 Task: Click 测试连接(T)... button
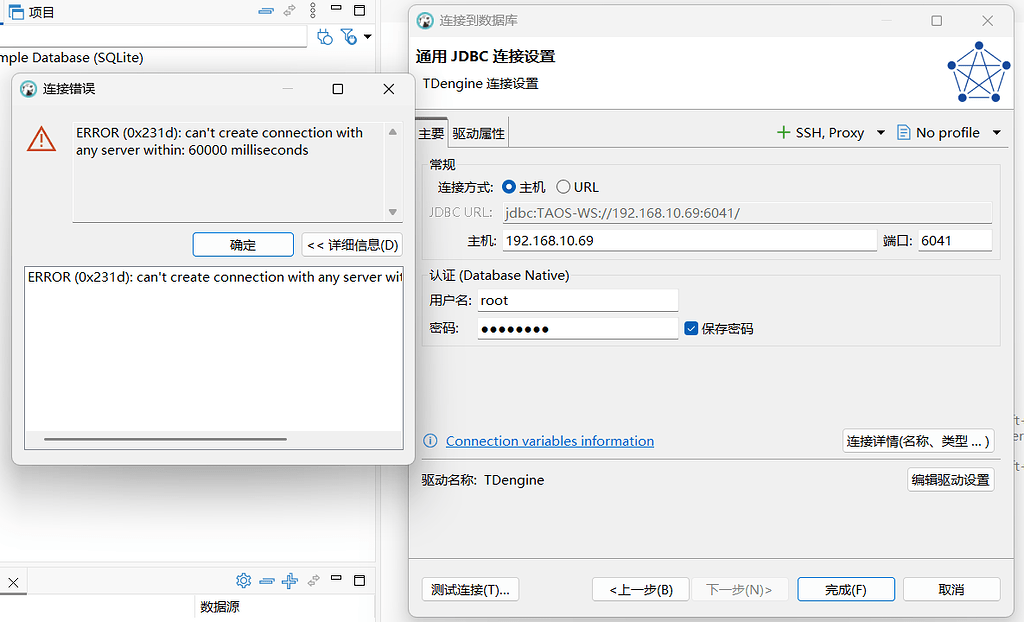point(470,589)
